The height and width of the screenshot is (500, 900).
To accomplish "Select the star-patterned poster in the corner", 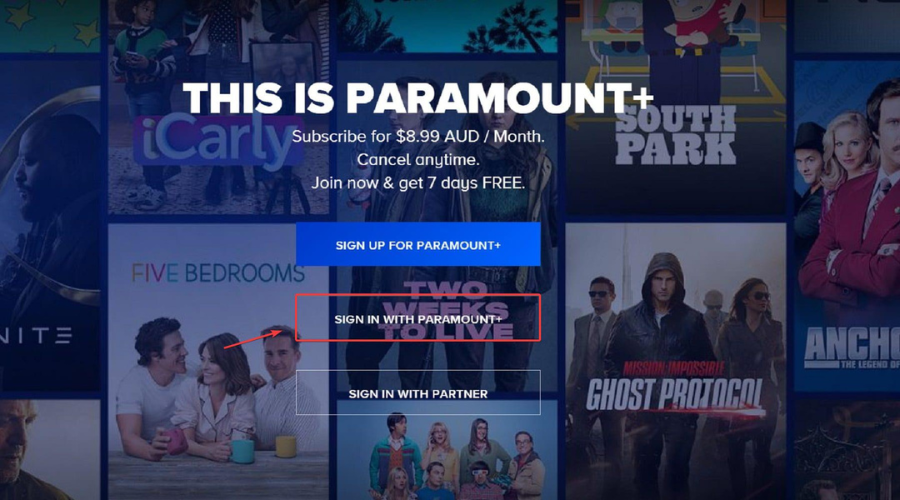I will (50, 25).
